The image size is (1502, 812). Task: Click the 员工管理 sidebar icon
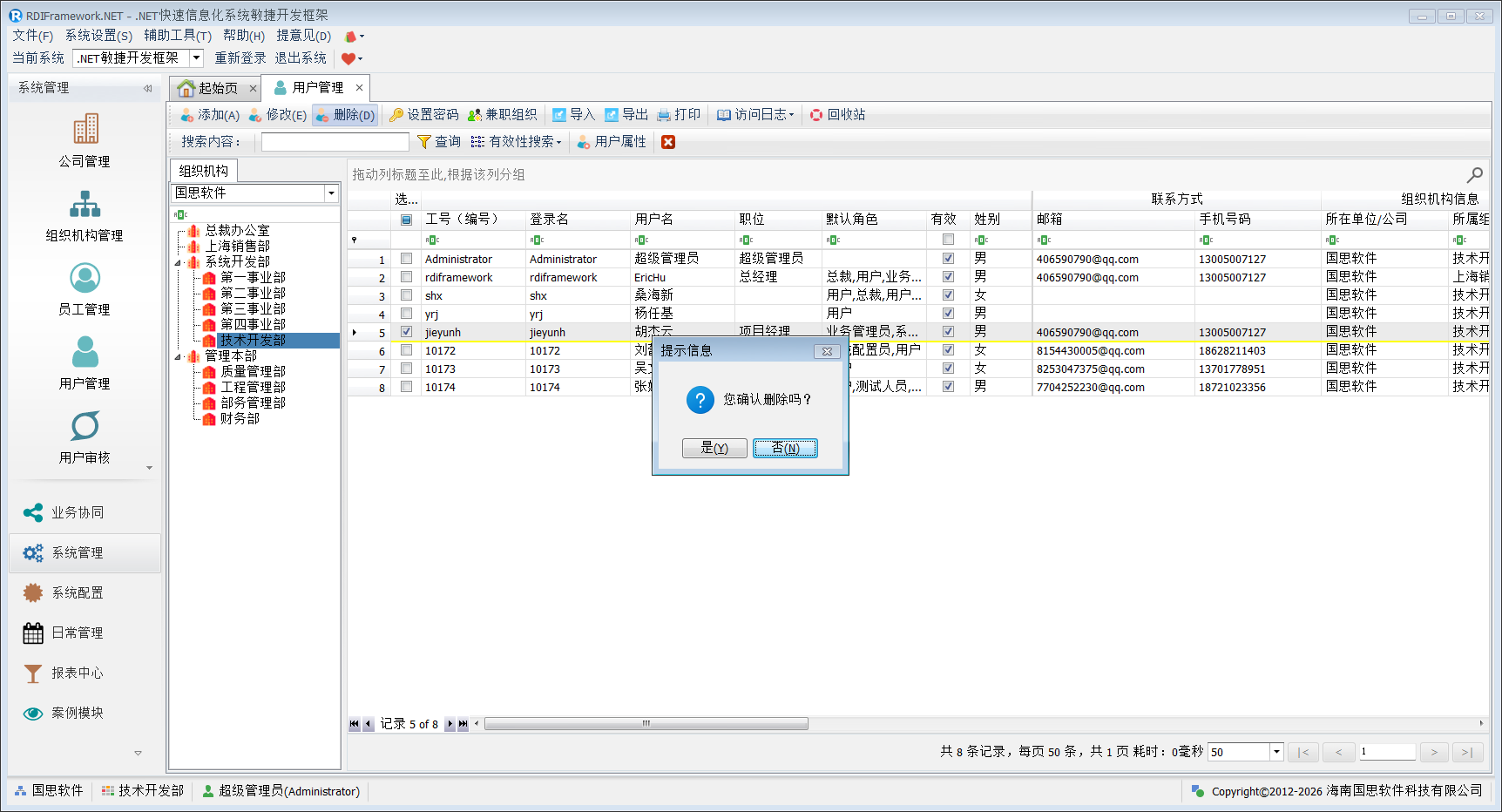[85, 279]
